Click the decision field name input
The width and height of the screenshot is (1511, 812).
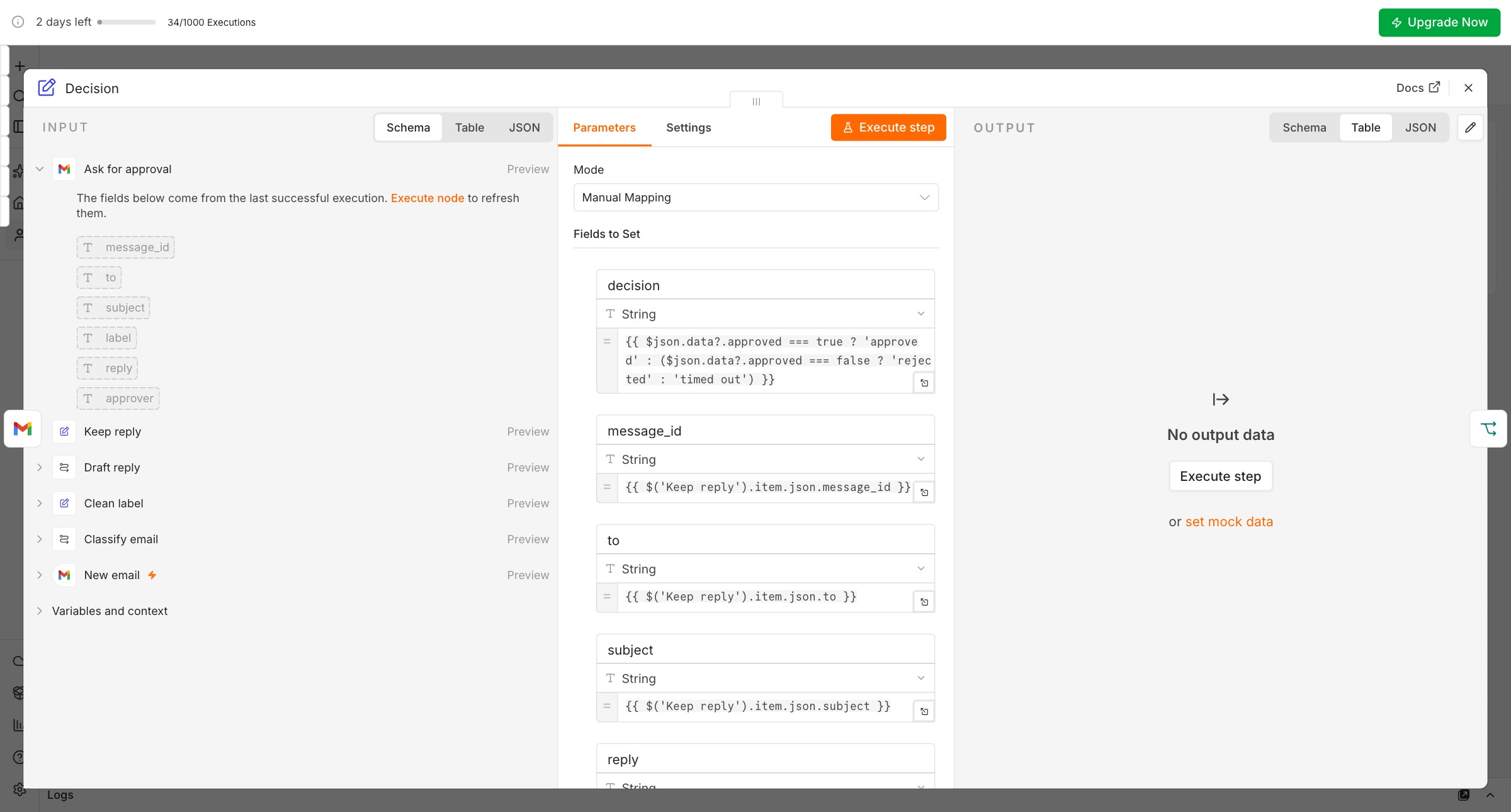point(765,285)
